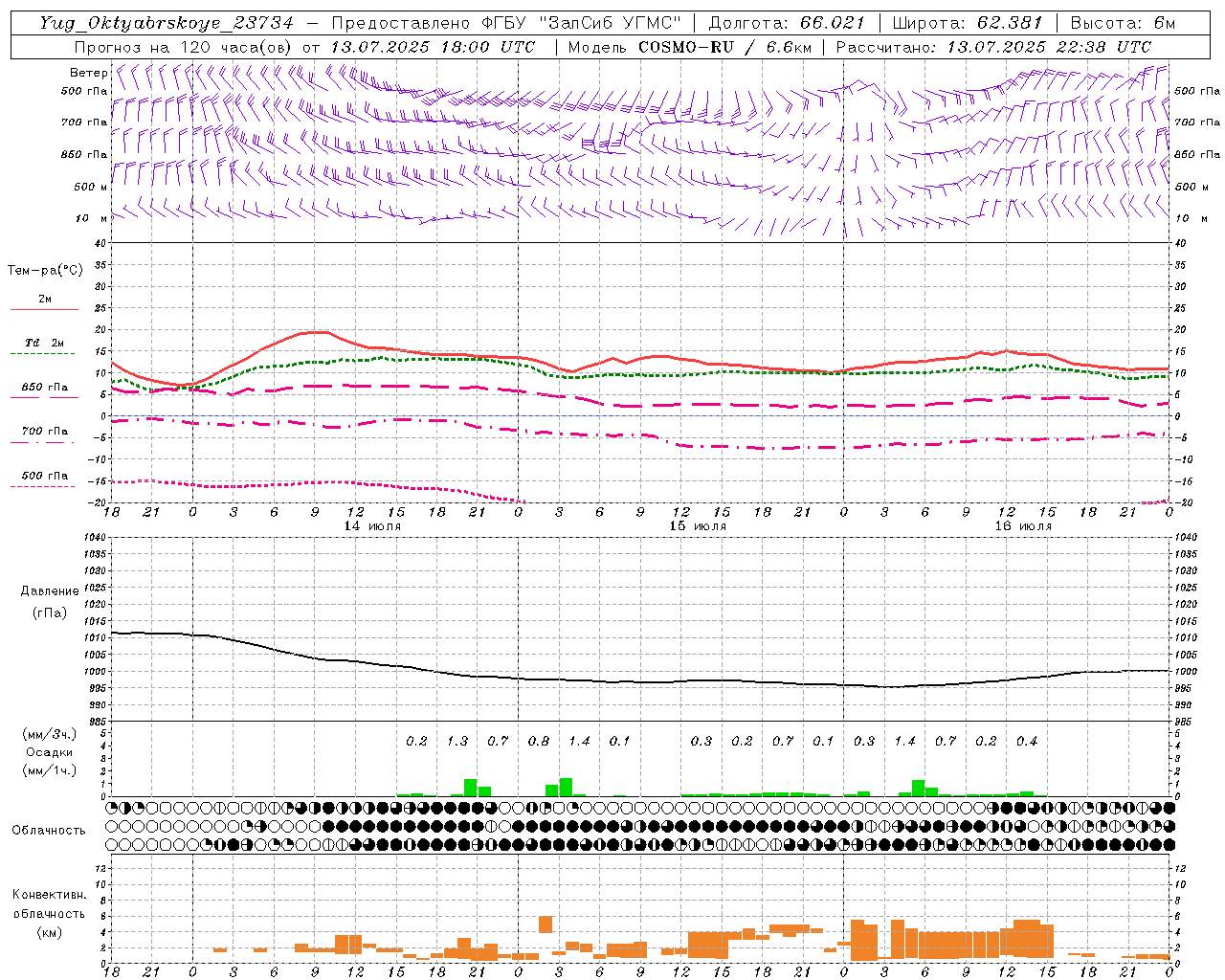Click the latitude value Широта: 62.381
This screenshot has width=1225, height=980.
point(967,23)
